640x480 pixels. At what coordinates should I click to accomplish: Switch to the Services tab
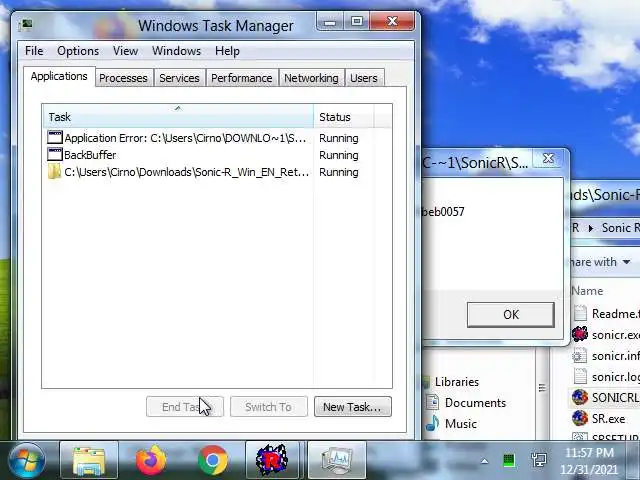179,78
